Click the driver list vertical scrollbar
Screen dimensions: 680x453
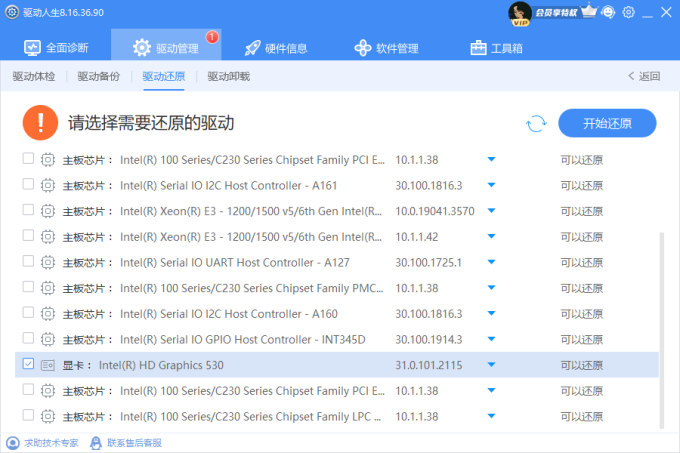coord(661,330)
